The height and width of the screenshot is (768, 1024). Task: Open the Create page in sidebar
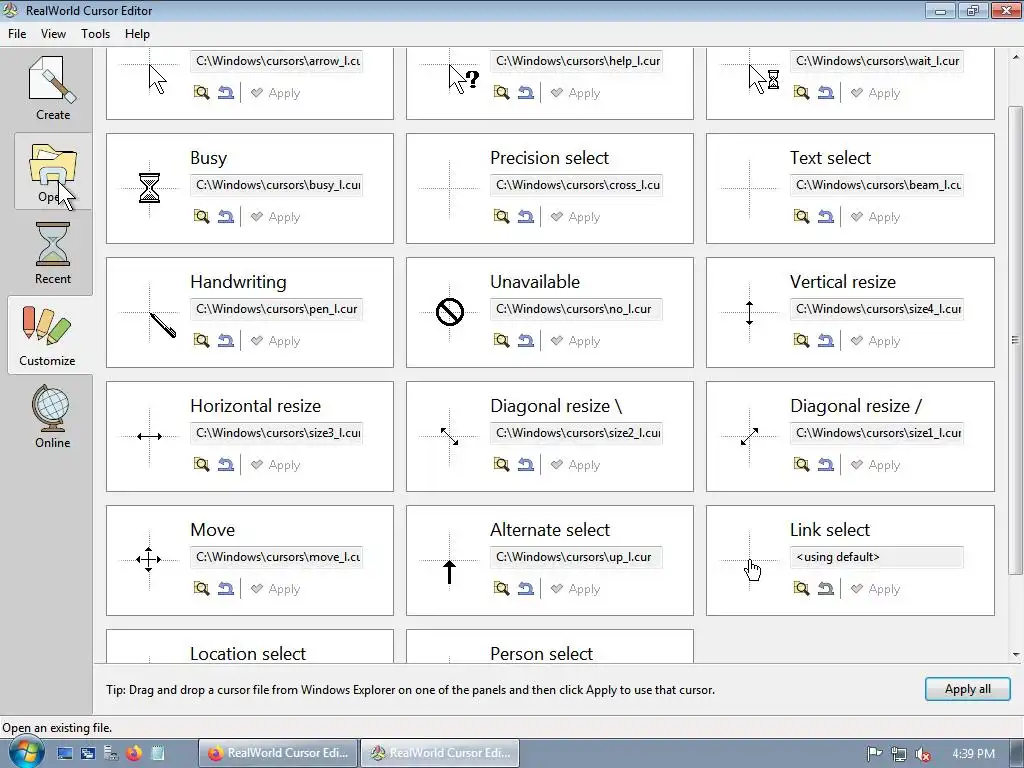[53, 88]
